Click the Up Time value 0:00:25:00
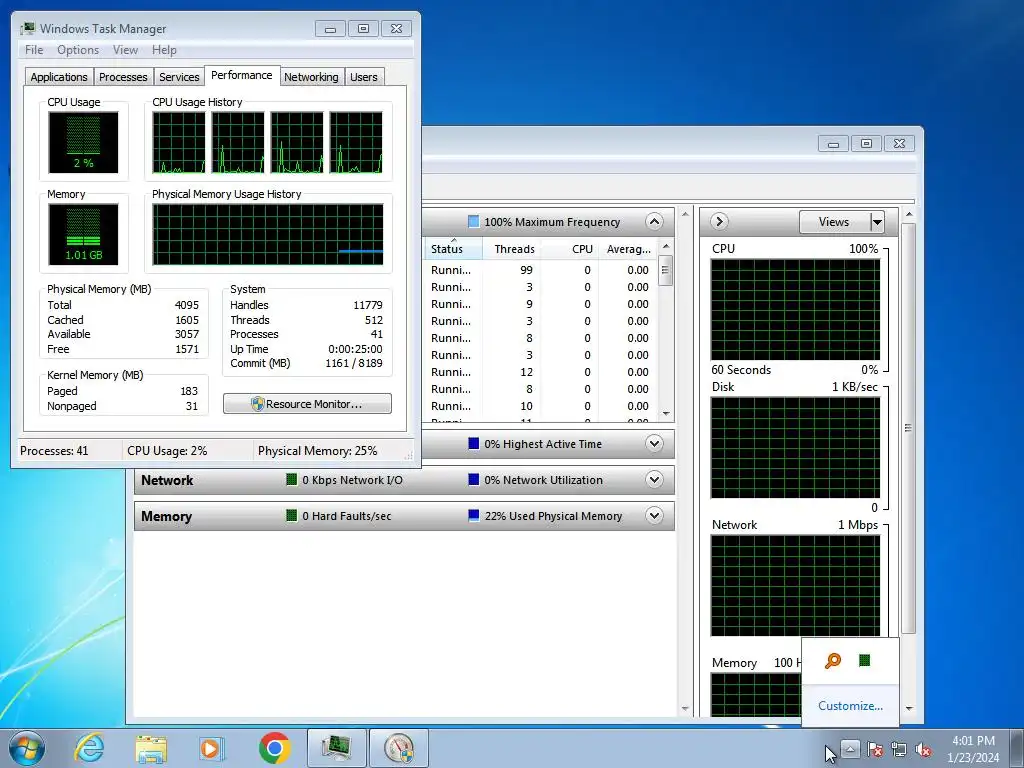The image size is (1024, 768). [x=355, y=349]
